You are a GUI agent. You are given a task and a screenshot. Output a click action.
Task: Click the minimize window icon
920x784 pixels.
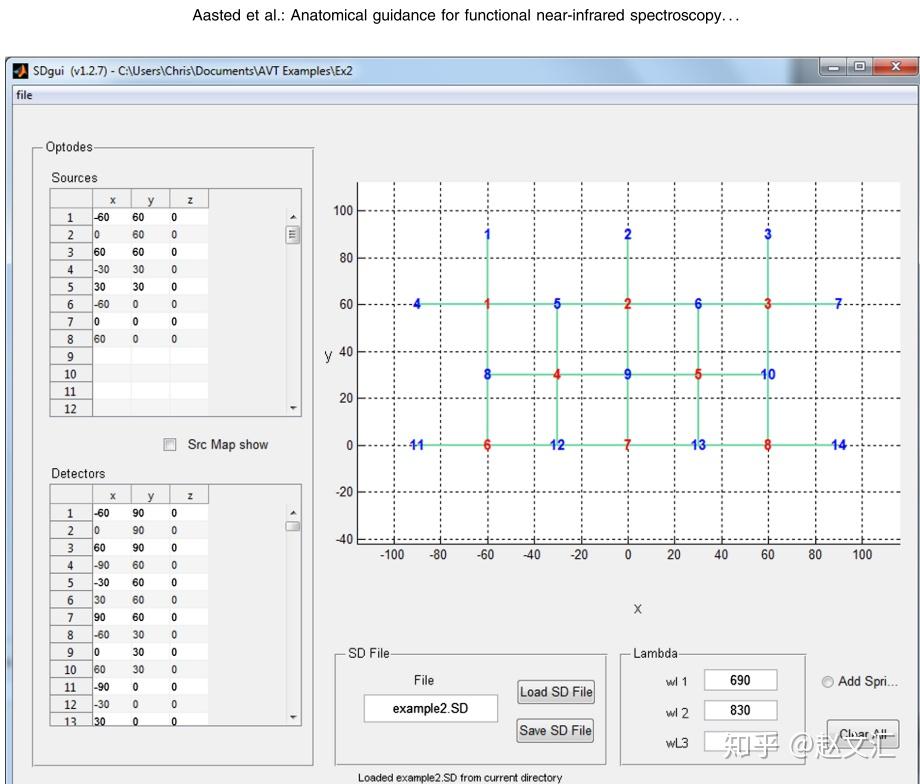click(x=833, y=67)
